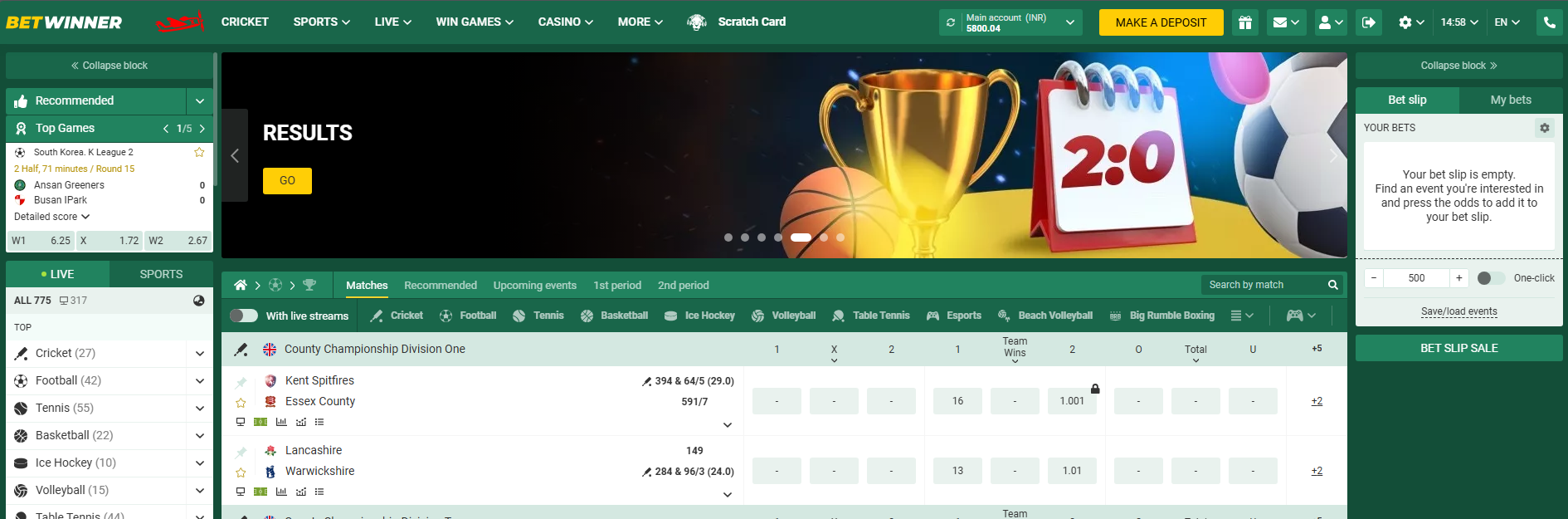This screenshot has width=1568, height=519.
Task: Favorite the South Korea K League 2 game
Action: coord(199,152)
